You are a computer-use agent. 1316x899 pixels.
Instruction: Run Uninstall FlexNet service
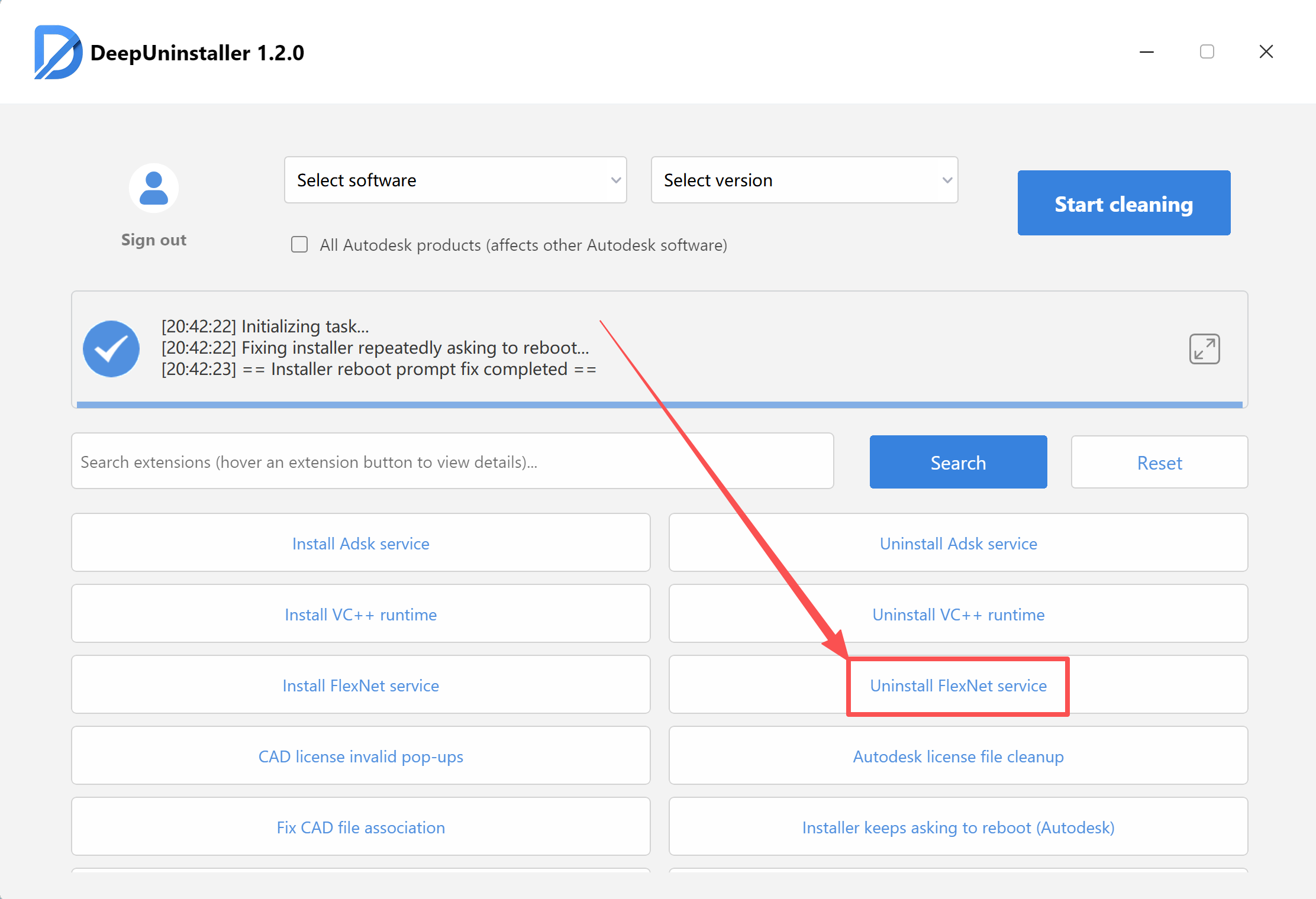[958, 685]
